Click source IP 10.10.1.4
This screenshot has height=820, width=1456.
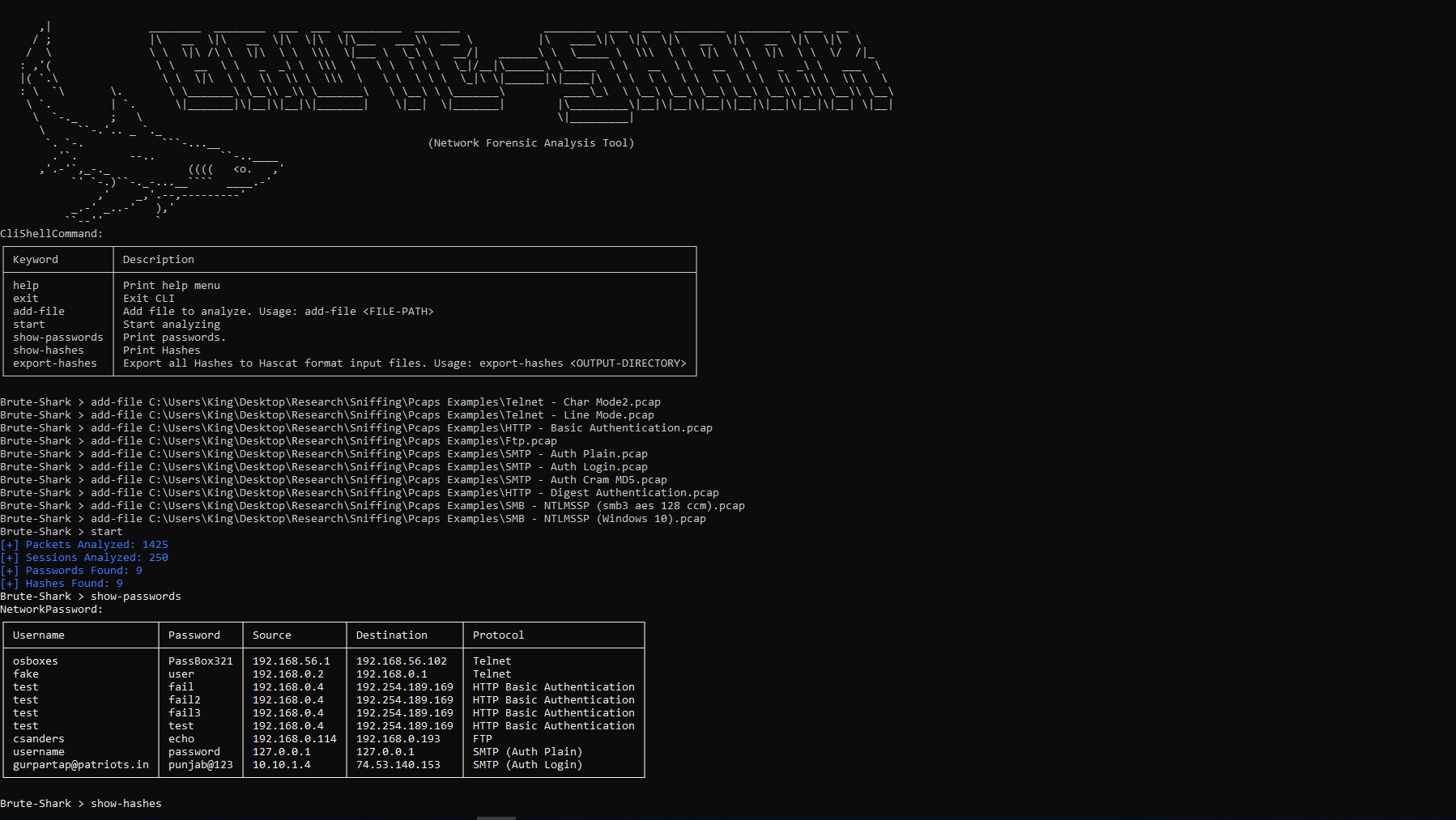point(282,765)
